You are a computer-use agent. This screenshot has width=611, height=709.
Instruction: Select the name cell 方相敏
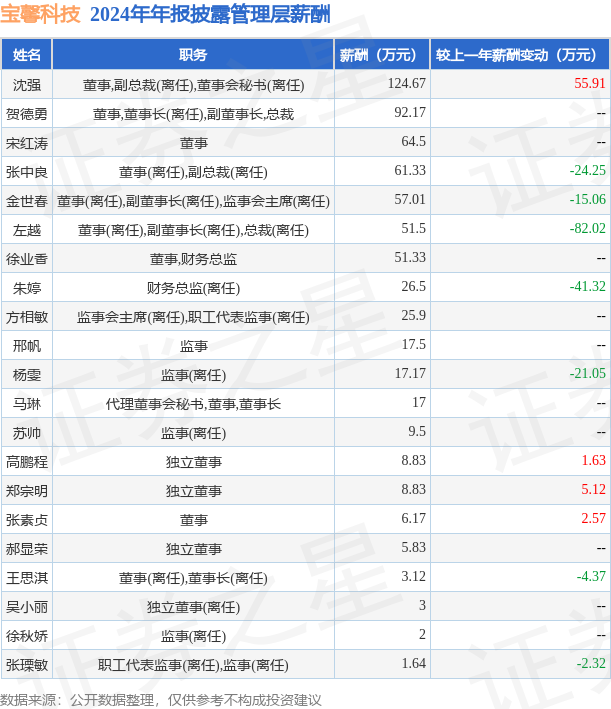[x=27, y=317]
